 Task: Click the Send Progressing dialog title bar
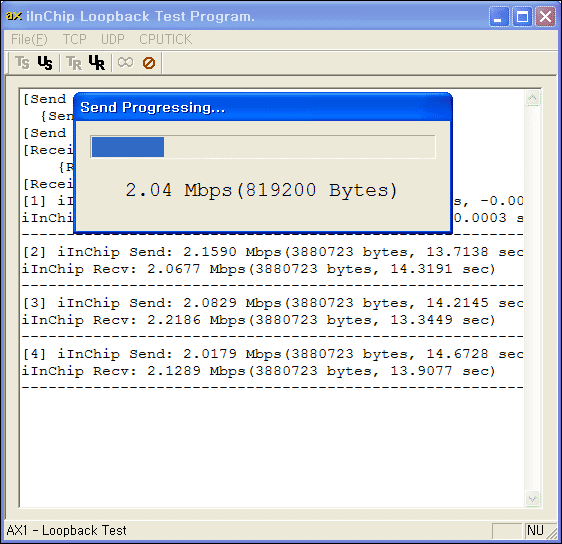[263, 107]
